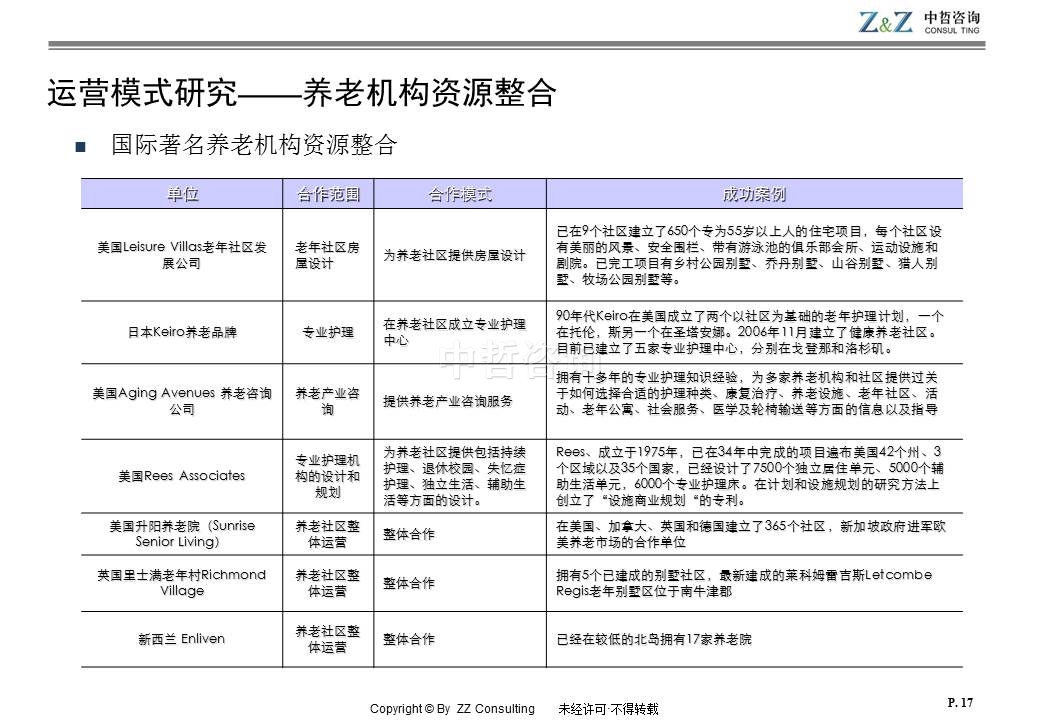Click 养老社区整体运营 in the Sunrise Senior Living row
Screen dimensions: 1040x720
[x=328, y=534]
